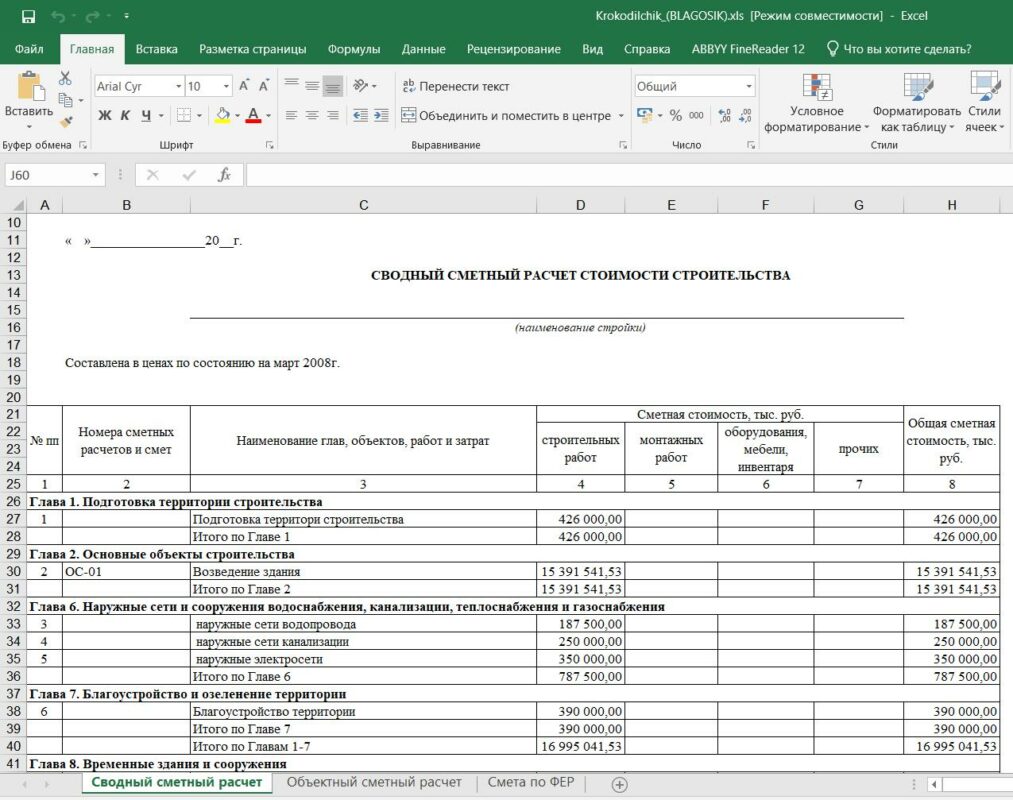Increase font size with larger A icon
Image resolution: width=1013 pixels, height=800 pixels.
coord(244,86)
